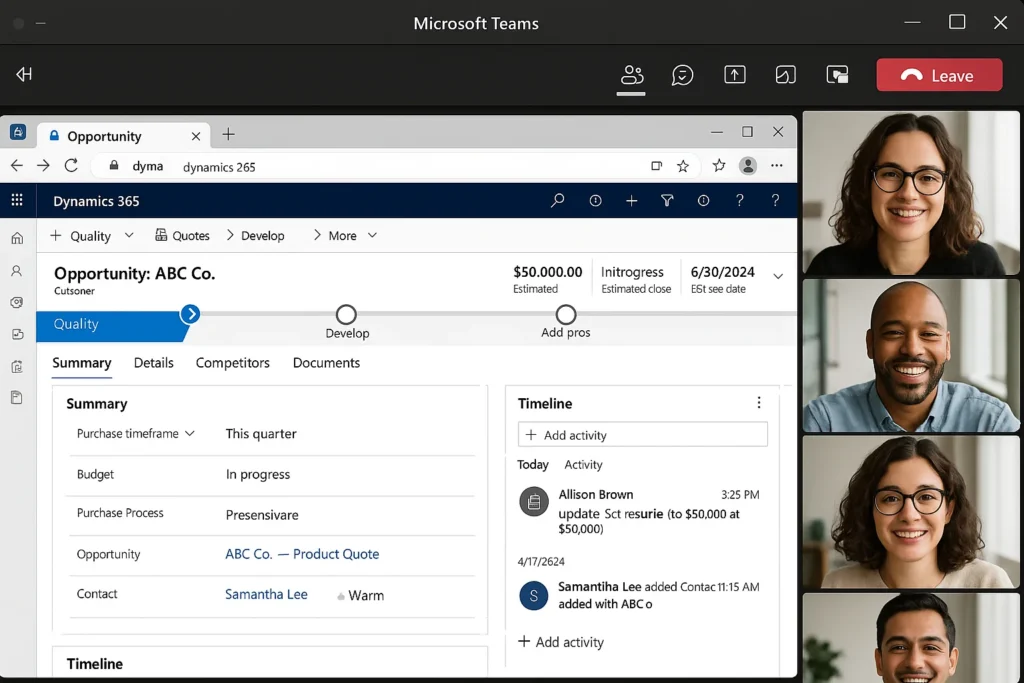
Task: Expand the header chevron beside 6/30/2024
Action: coord(778,276)
